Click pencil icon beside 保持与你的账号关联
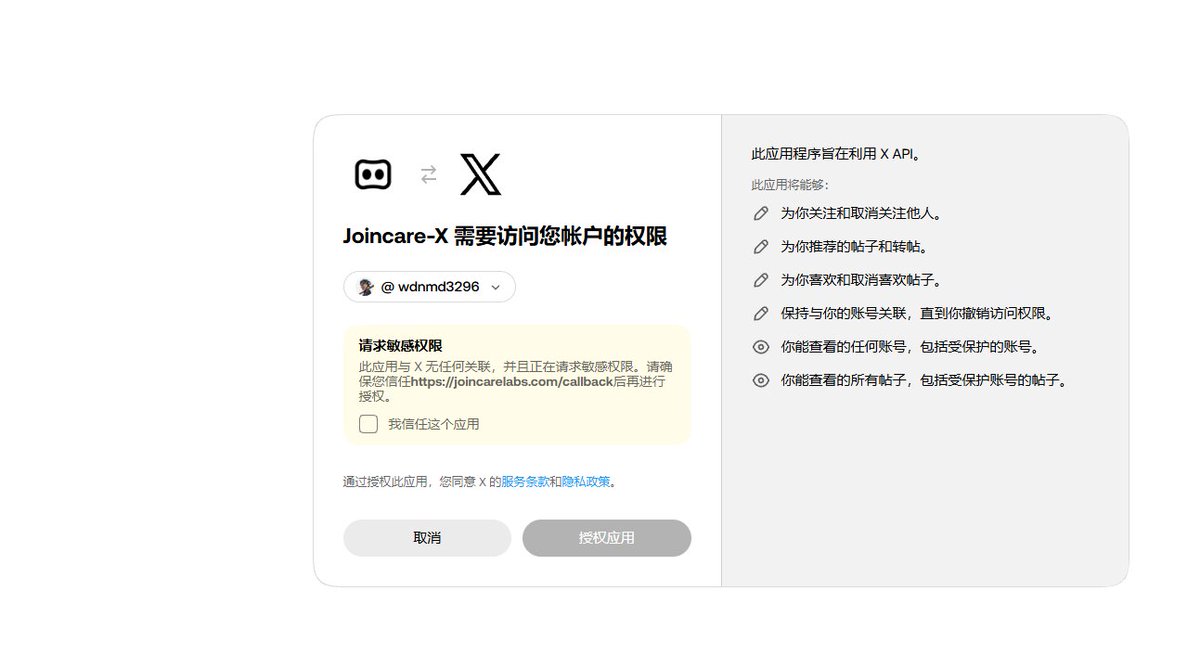Viewport: 1200px width, 668px height. pos(761,314)
